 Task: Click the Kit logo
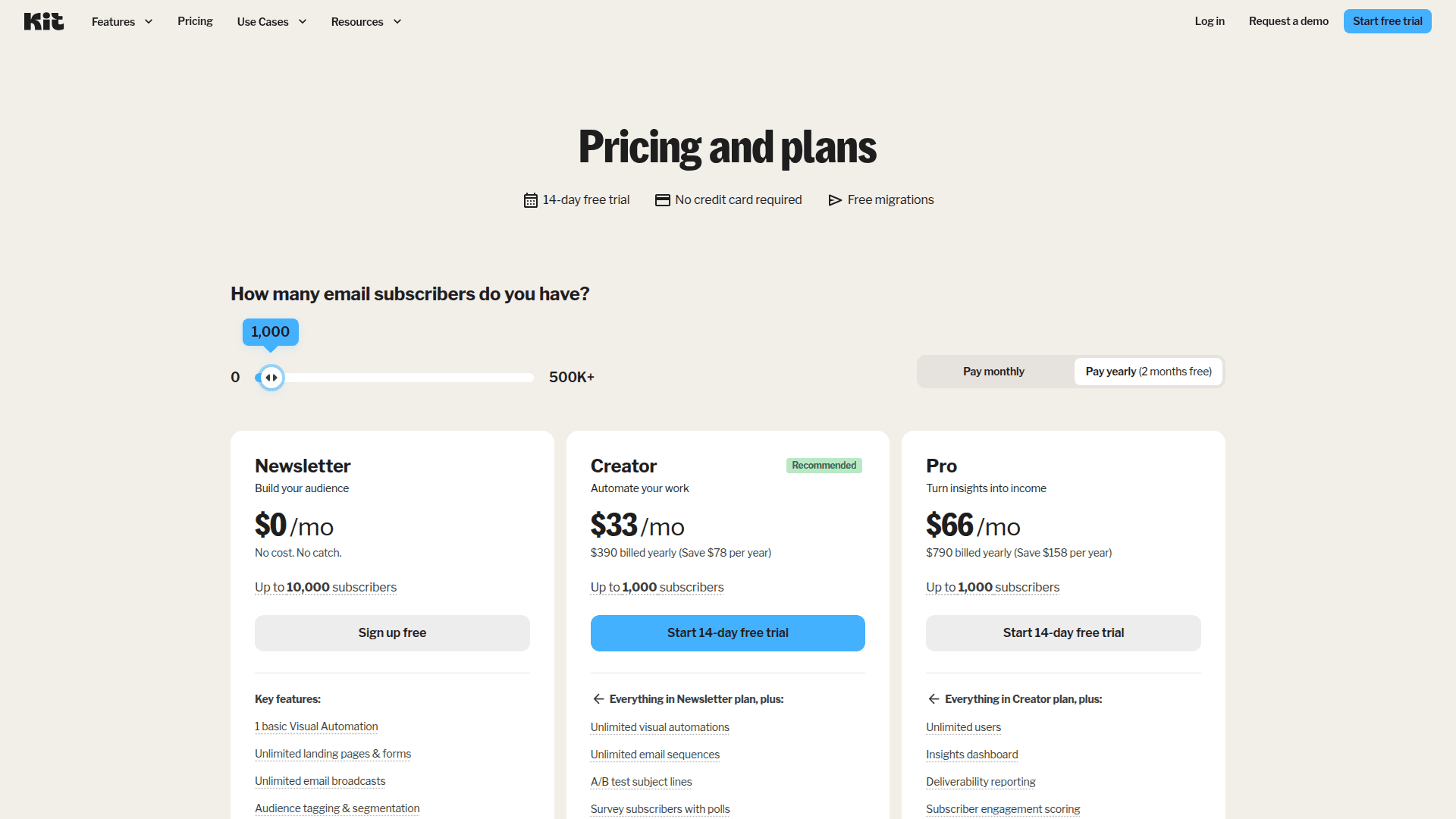coord(43,21)
